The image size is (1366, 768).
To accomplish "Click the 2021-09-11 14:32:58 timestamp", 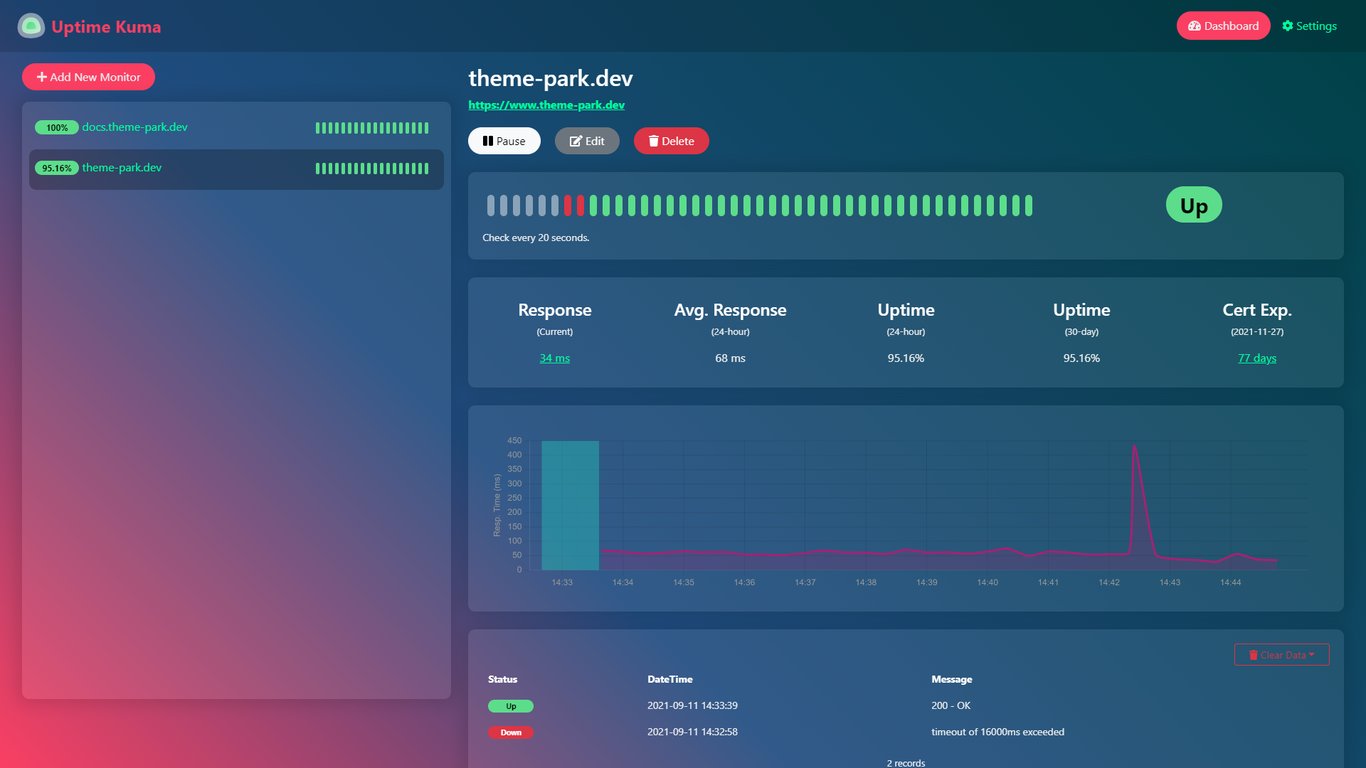I will point(693,732).
